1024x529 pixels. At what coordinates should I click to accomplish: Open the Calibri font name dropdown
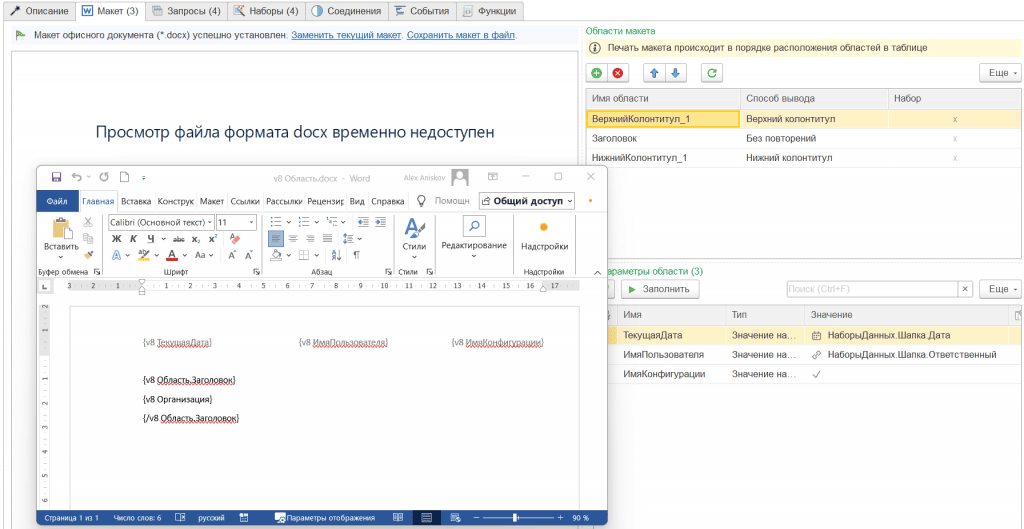tap(210, 222)
